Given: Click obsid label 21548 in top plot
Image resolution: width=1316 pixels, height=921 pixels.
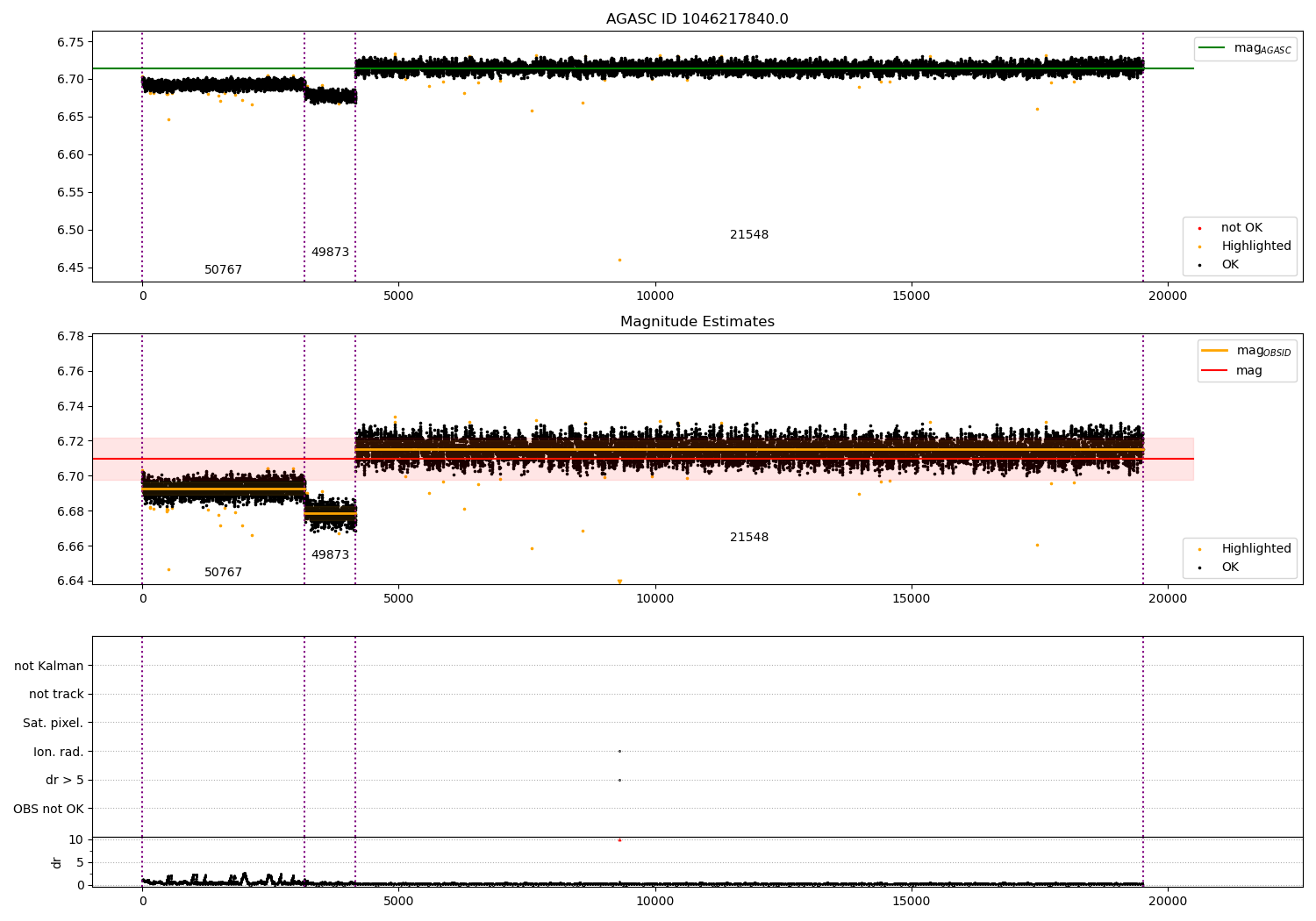Looking at the screenshot, I should (x=749, y=235).
